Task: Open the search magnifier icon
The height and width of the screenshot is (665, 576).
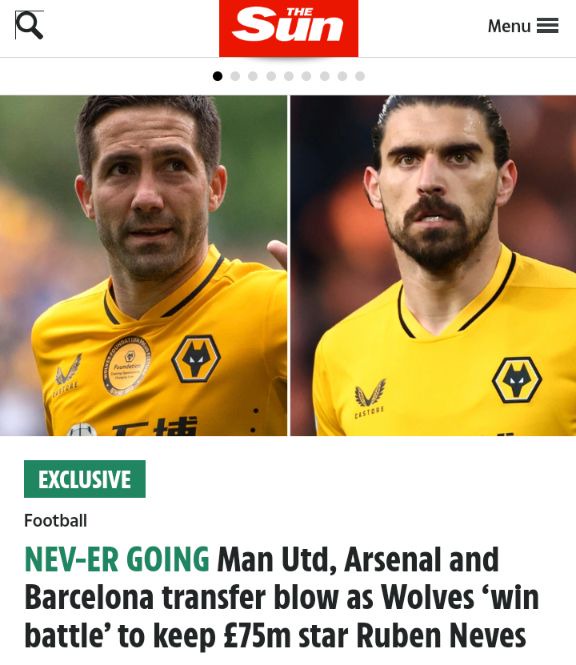Action: pos(29,25)
